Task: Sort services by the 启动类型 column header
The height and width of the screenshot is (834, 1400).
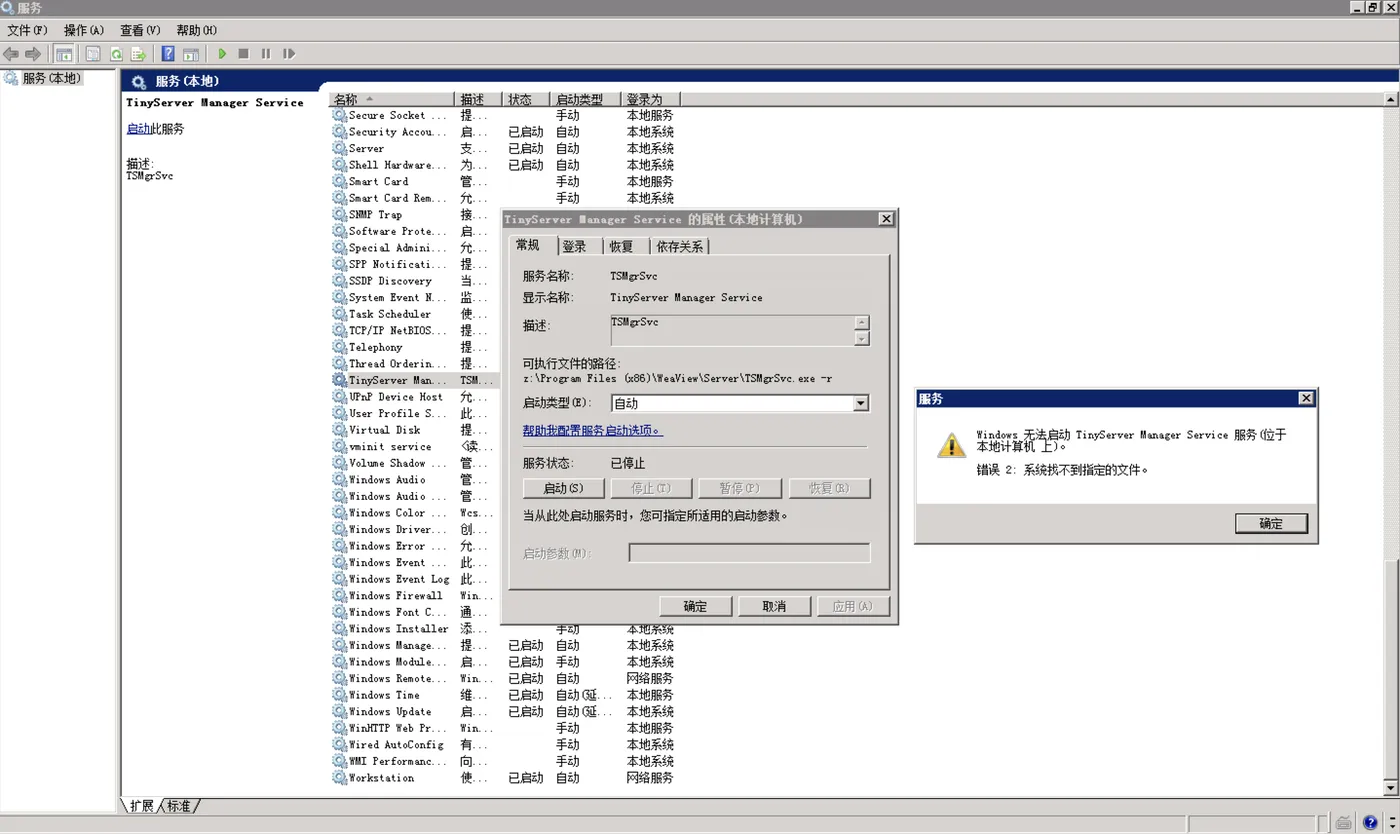Action: pyautogui.click(x=586, y=99)
